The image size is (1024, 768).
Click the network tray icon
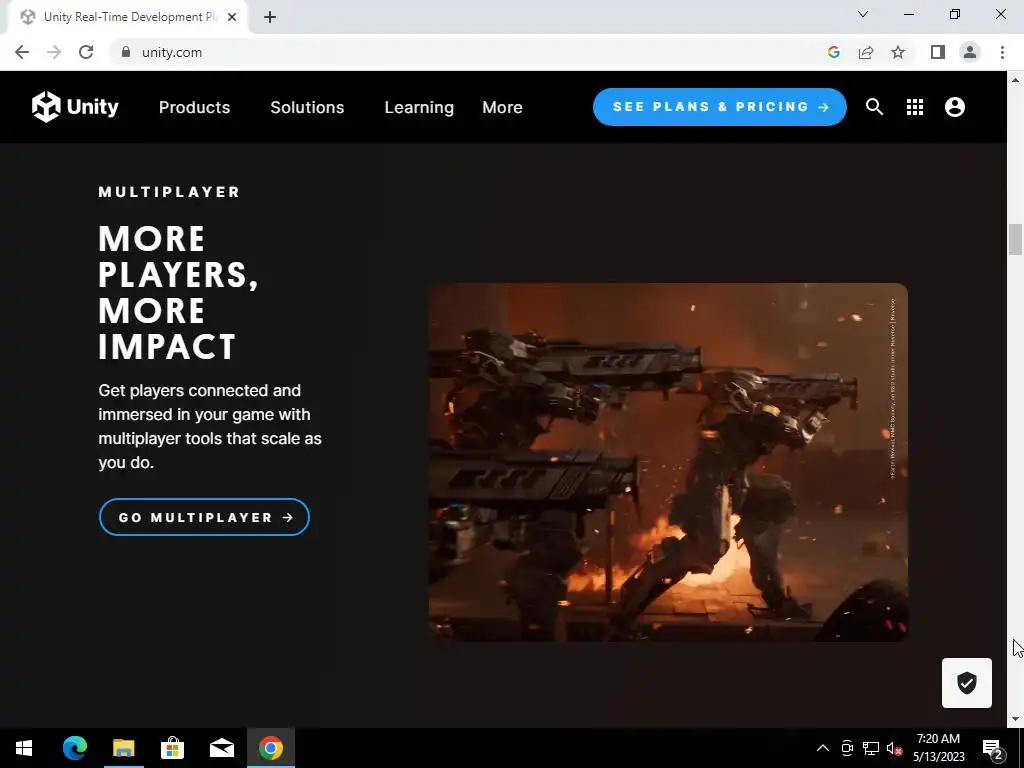pos(871,748)
